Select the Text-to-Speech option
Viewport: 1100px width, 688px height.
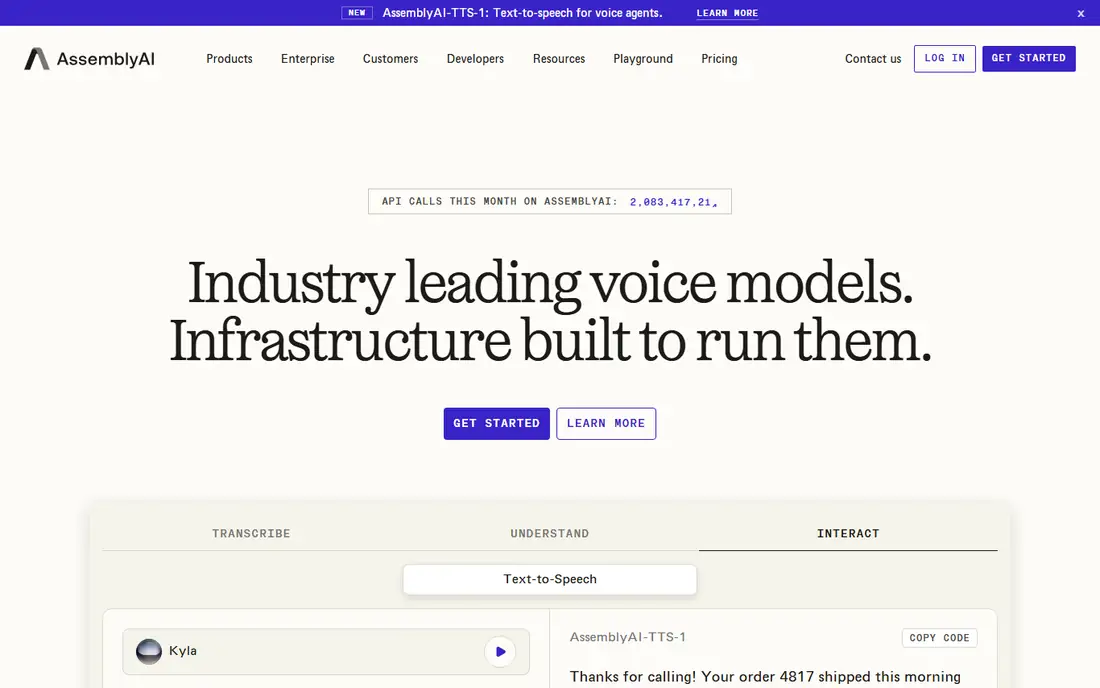pyautogui.click(x=550, y=579)
